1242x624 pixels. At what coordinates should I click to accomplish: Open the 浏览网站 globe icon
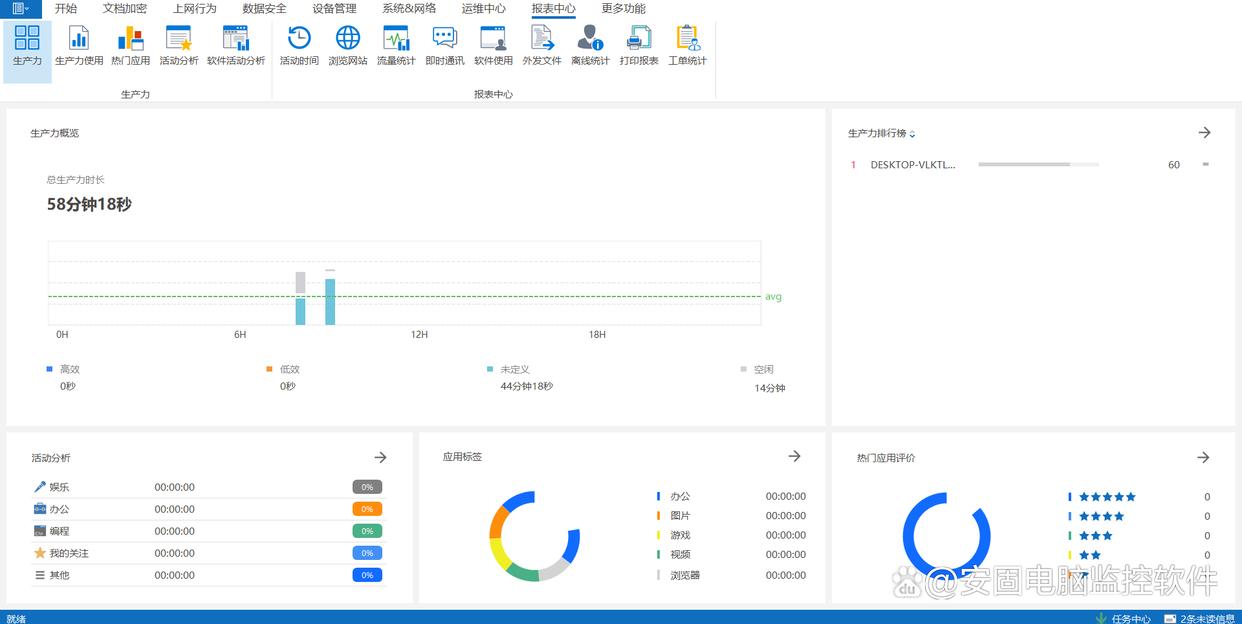point(348,46)
